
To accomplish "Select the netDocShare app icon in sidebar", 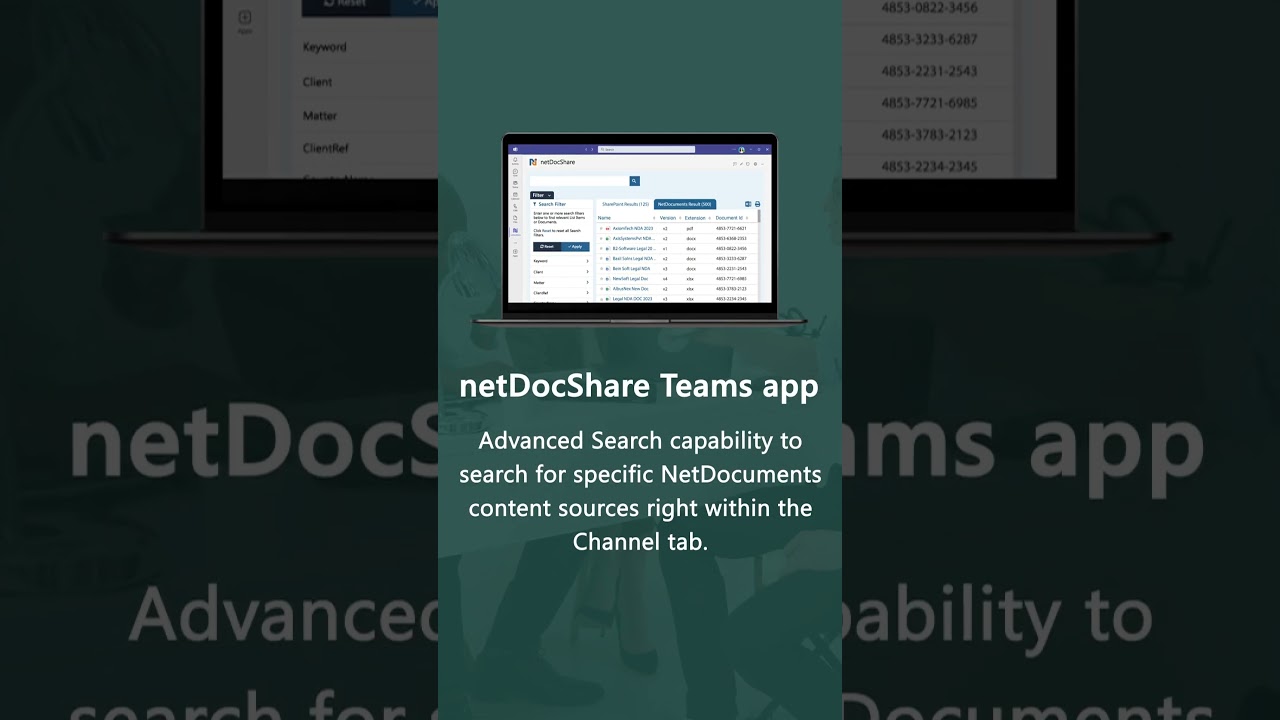I will pos(515,231).
